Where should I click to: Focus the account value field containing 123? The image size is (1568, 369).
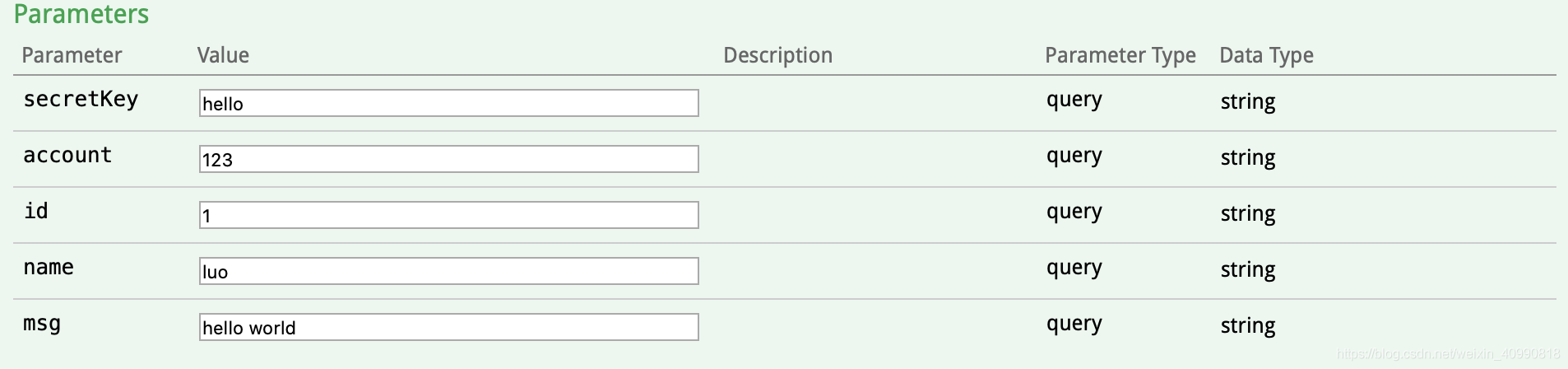tap(448, 159)
